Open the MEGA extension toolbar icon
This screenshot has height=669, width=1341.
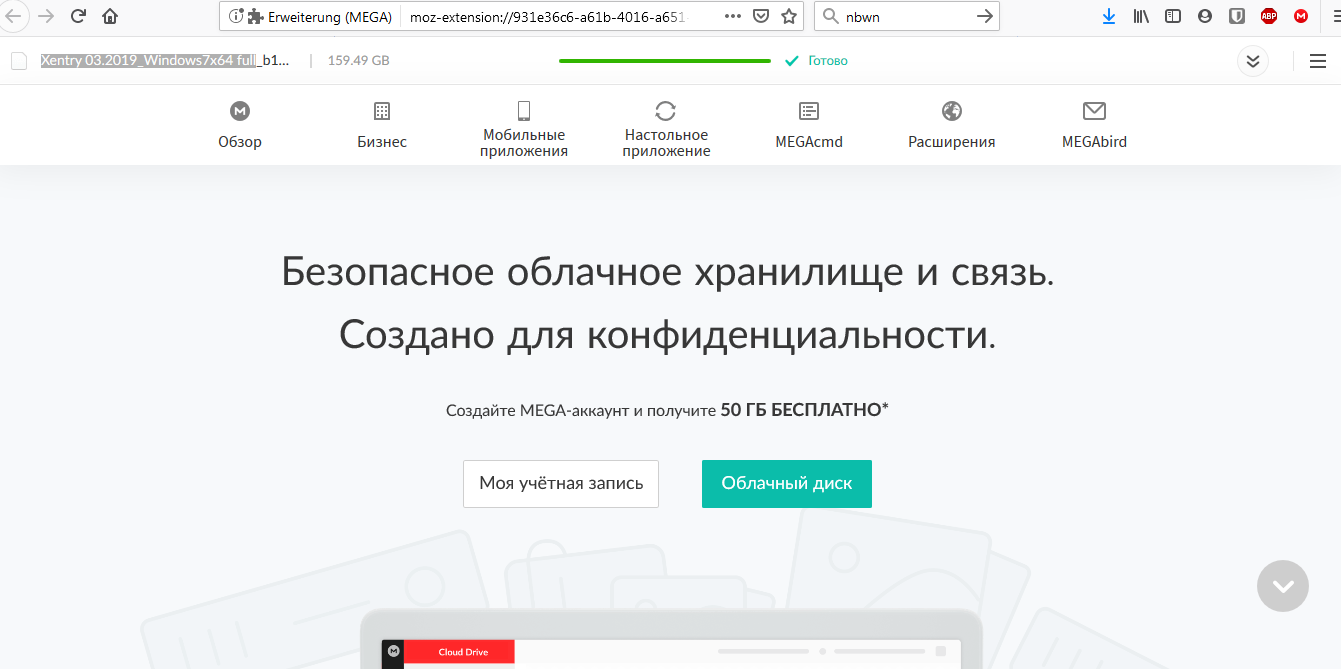coord(1301,16)
